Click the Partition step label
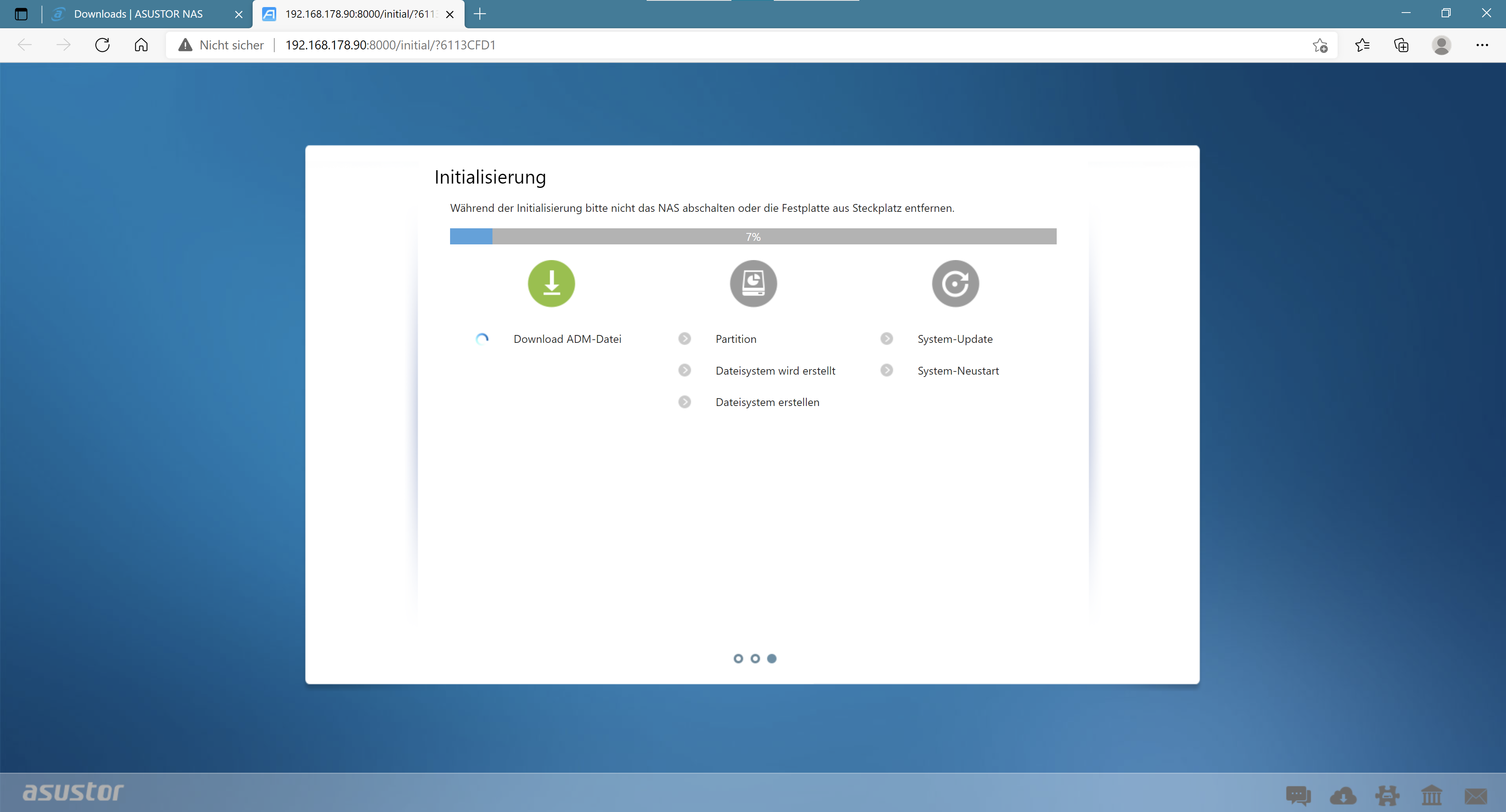This screenshot has height=812, width=1506. click(735, 339)
